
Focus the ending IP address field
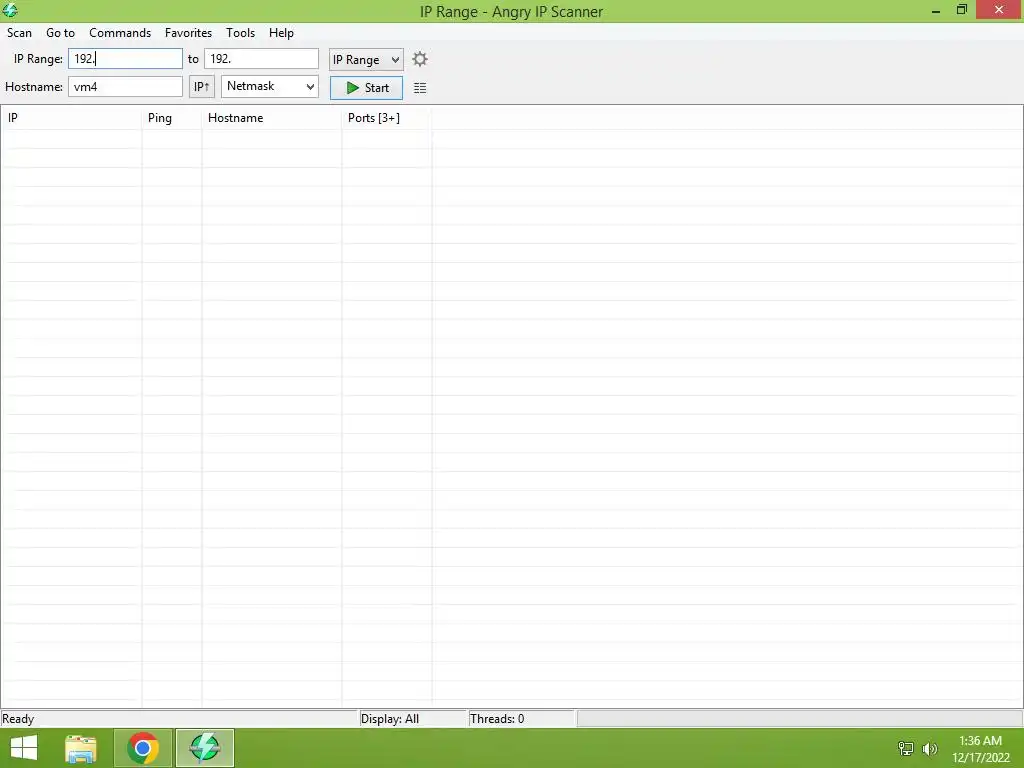point(261,59)
